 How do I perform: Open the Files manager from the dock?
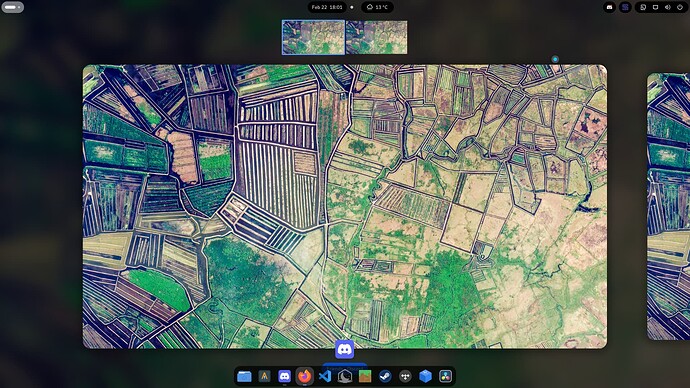click(x=244, y=376)
